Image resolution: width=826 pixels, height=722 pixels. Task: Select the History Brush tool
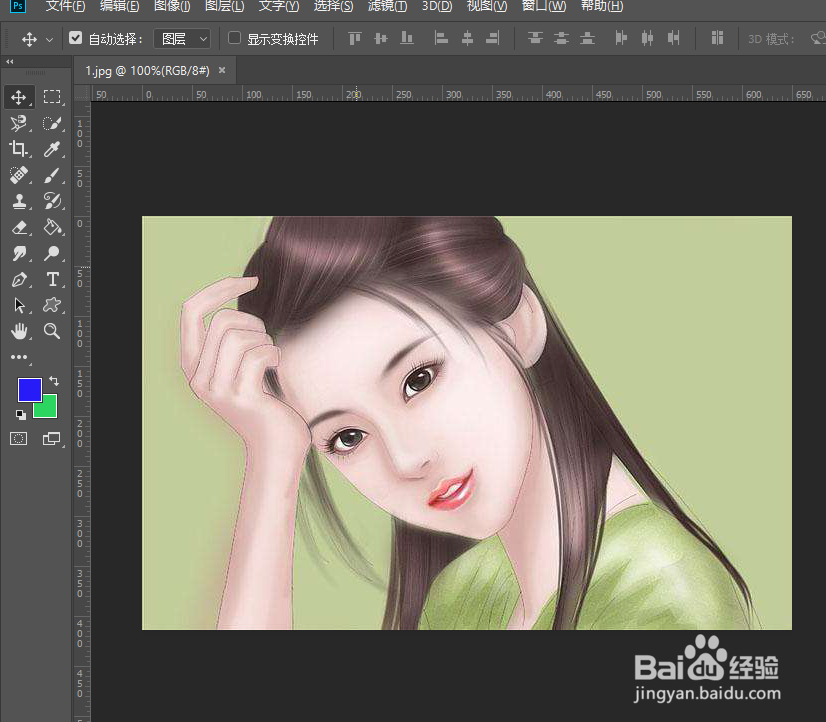coord(52,201)
